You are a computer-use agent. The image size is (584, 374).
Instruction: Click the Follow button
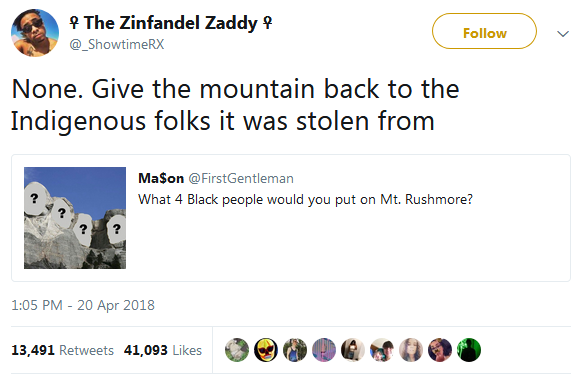point(484,31)
